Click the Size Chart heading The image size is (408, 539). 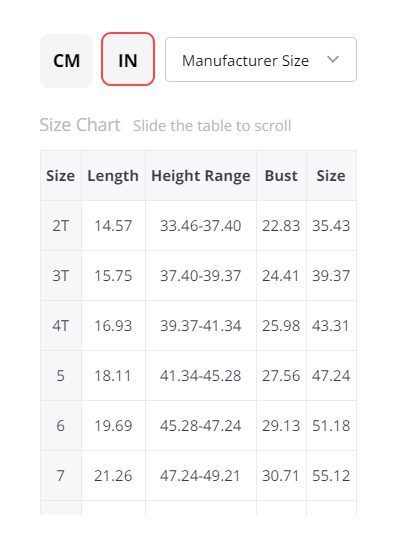(80, 125)
